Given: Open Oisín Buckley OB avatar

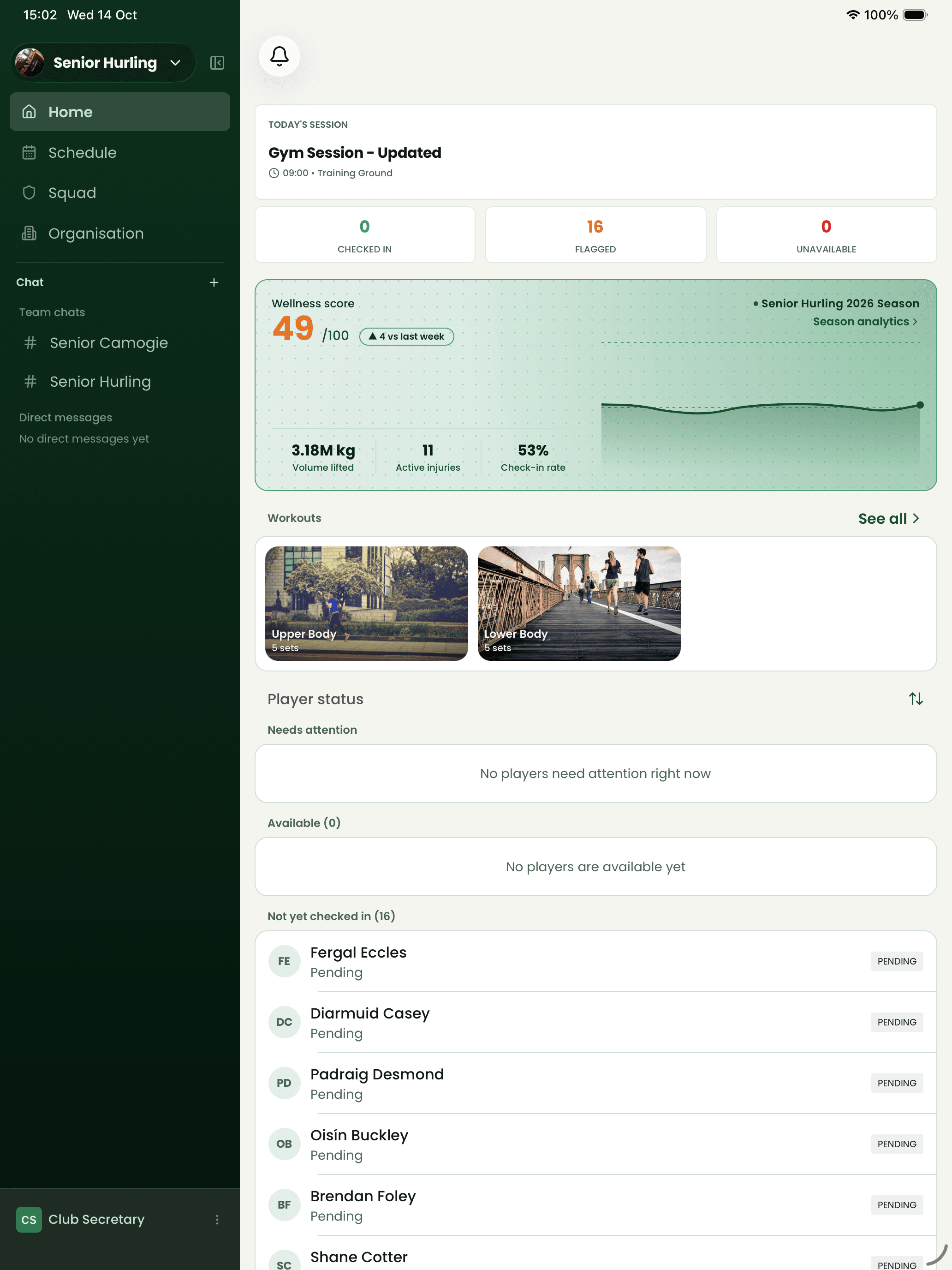Looking at the screenshot, I should 284,1144.
